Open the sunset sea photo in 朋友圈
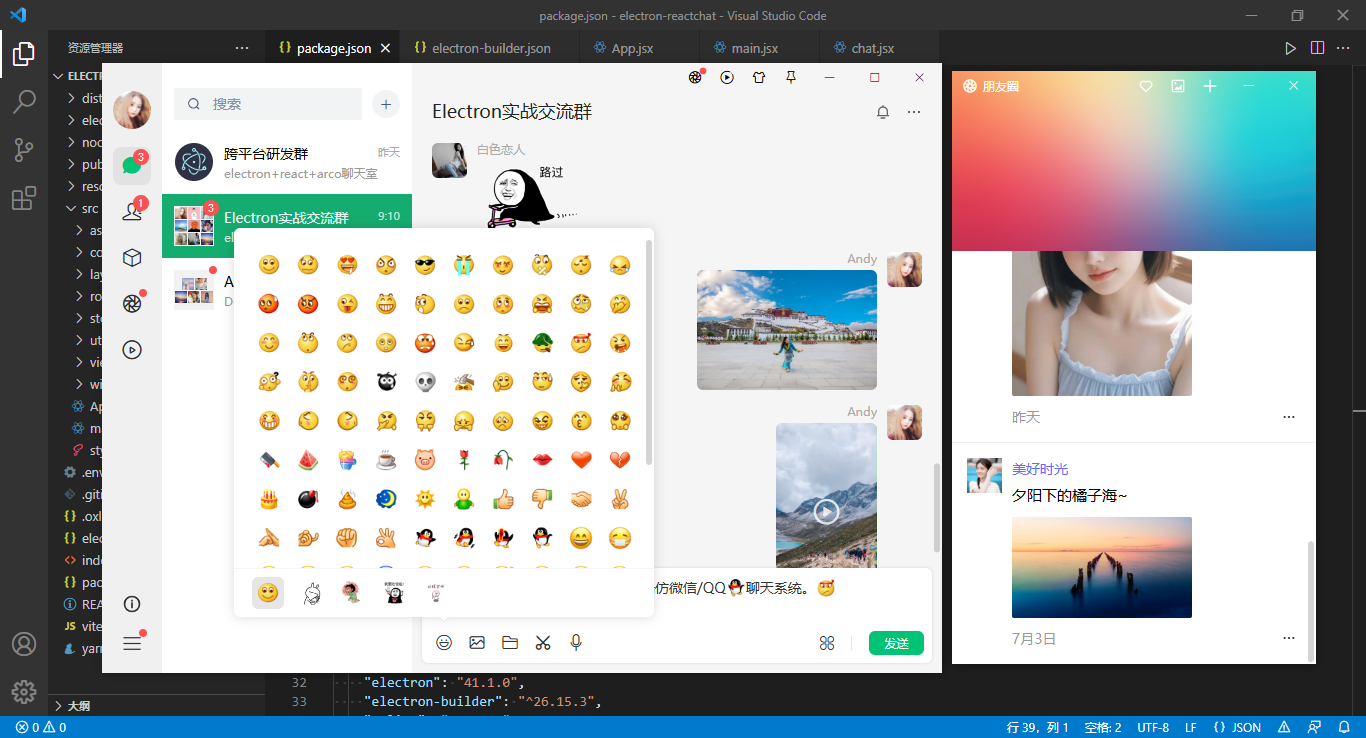The width and height of the screenshot is (1366, 738). (1102, 567)
